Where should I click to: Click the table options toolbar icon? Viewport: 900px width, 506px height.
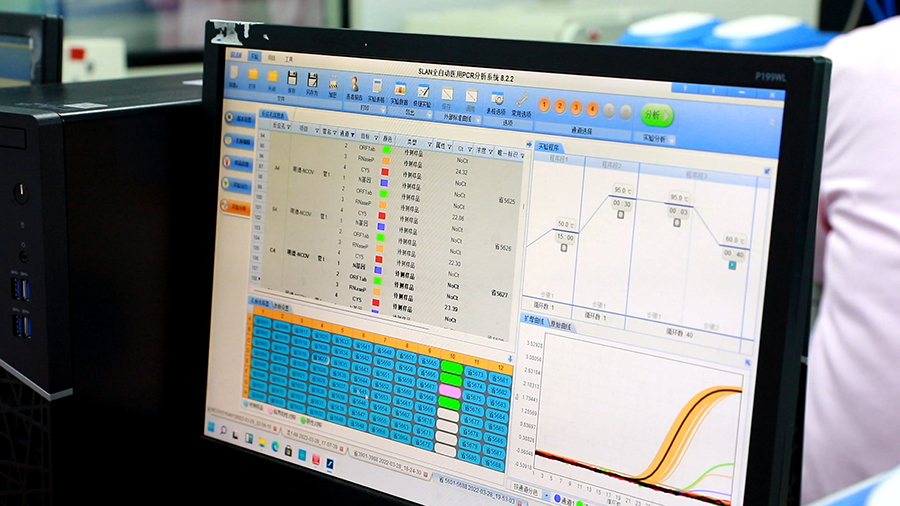[x=495, y=98]
